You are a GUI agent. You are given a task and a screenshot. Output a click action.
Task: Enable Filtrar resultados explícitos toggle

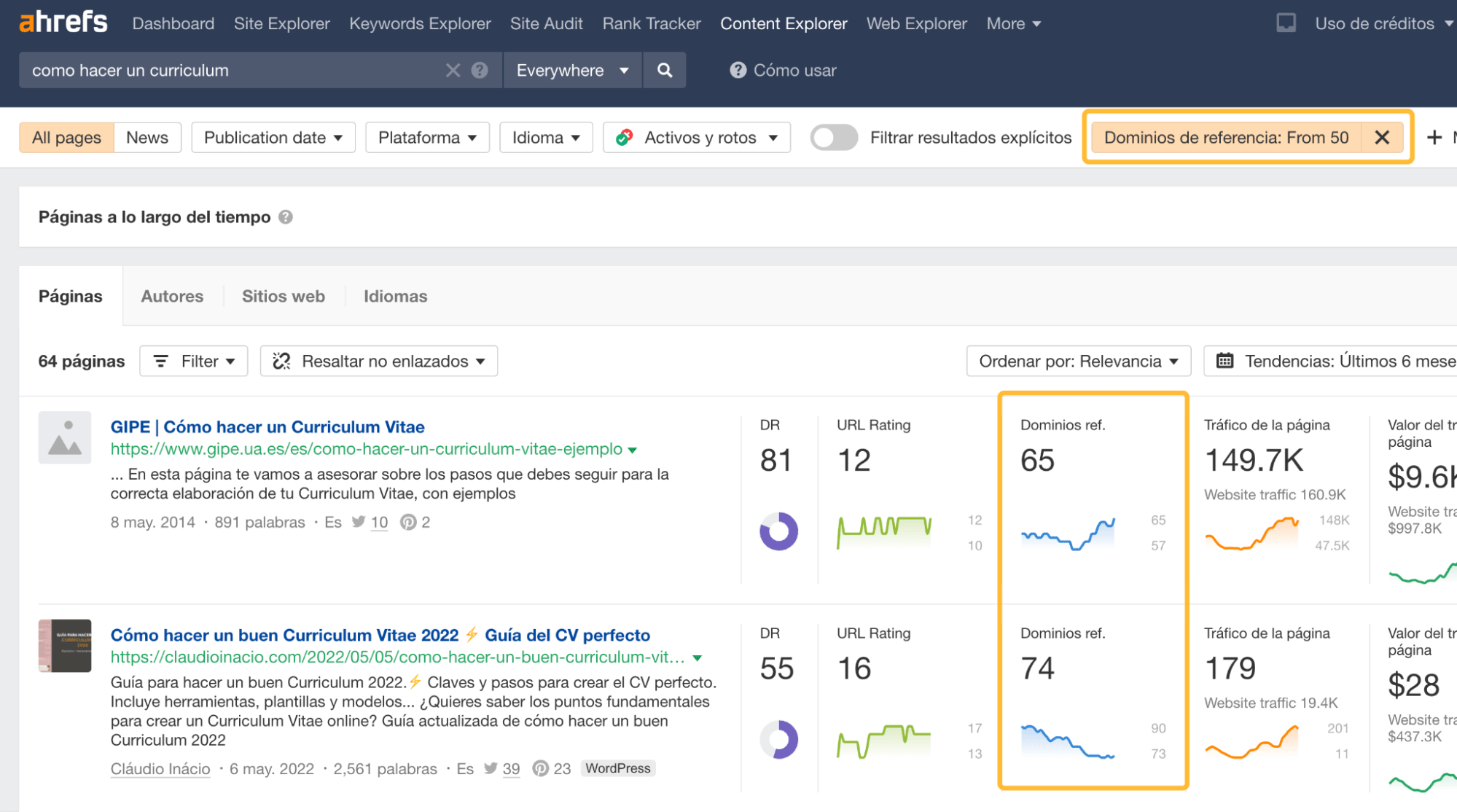point(834,137)
